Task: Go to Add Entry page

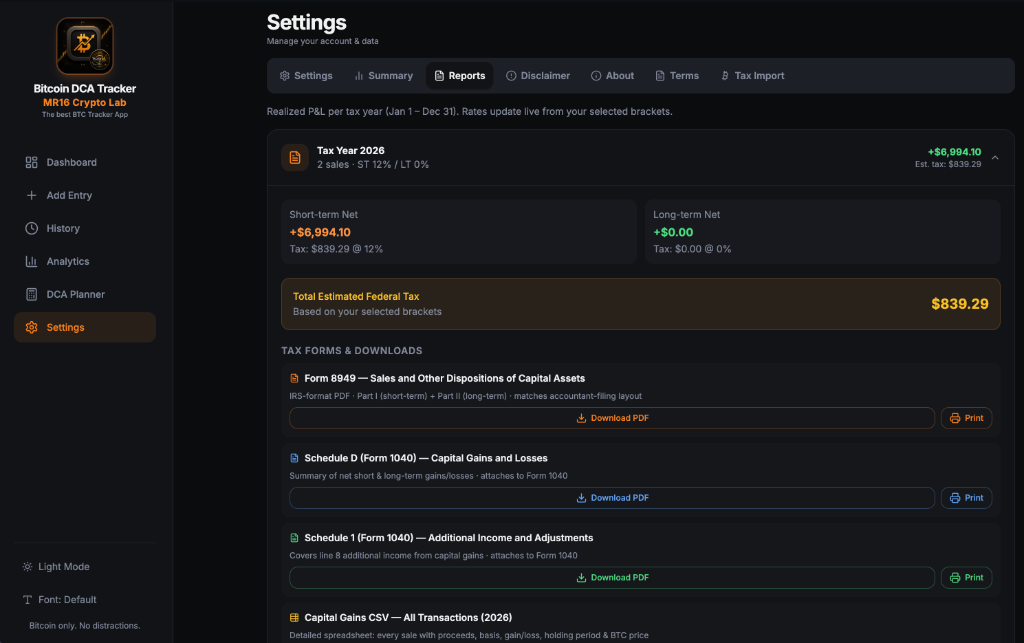Action: [x=85, y=195]
